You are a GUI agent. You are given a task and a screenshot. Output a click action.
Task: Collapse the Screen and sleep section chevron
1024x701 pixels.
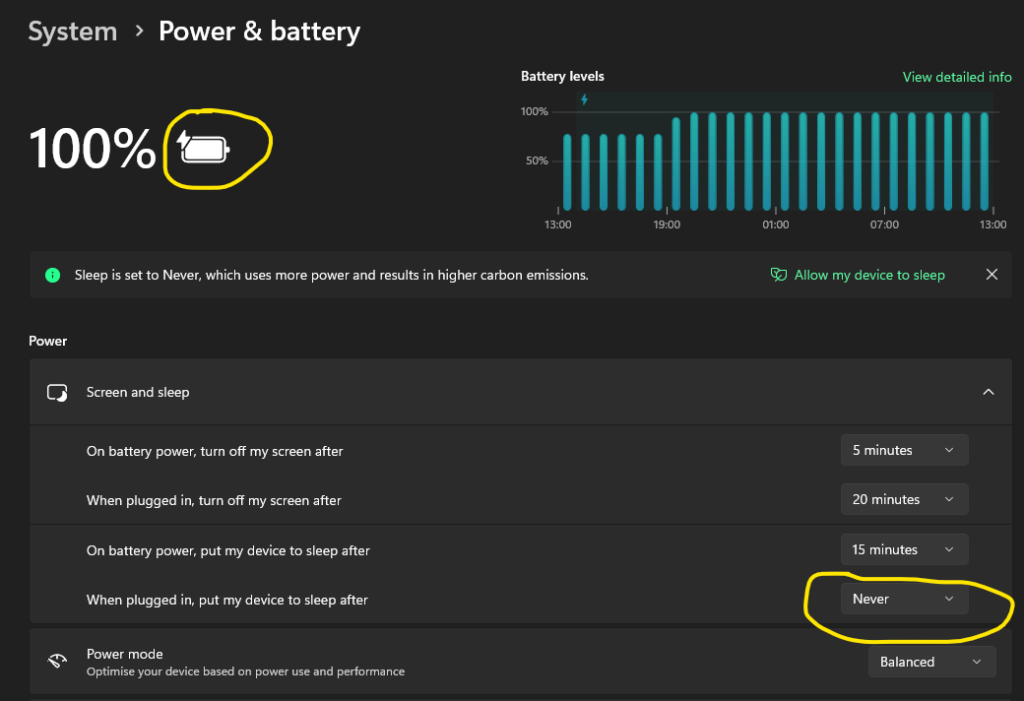pos(988,392)
